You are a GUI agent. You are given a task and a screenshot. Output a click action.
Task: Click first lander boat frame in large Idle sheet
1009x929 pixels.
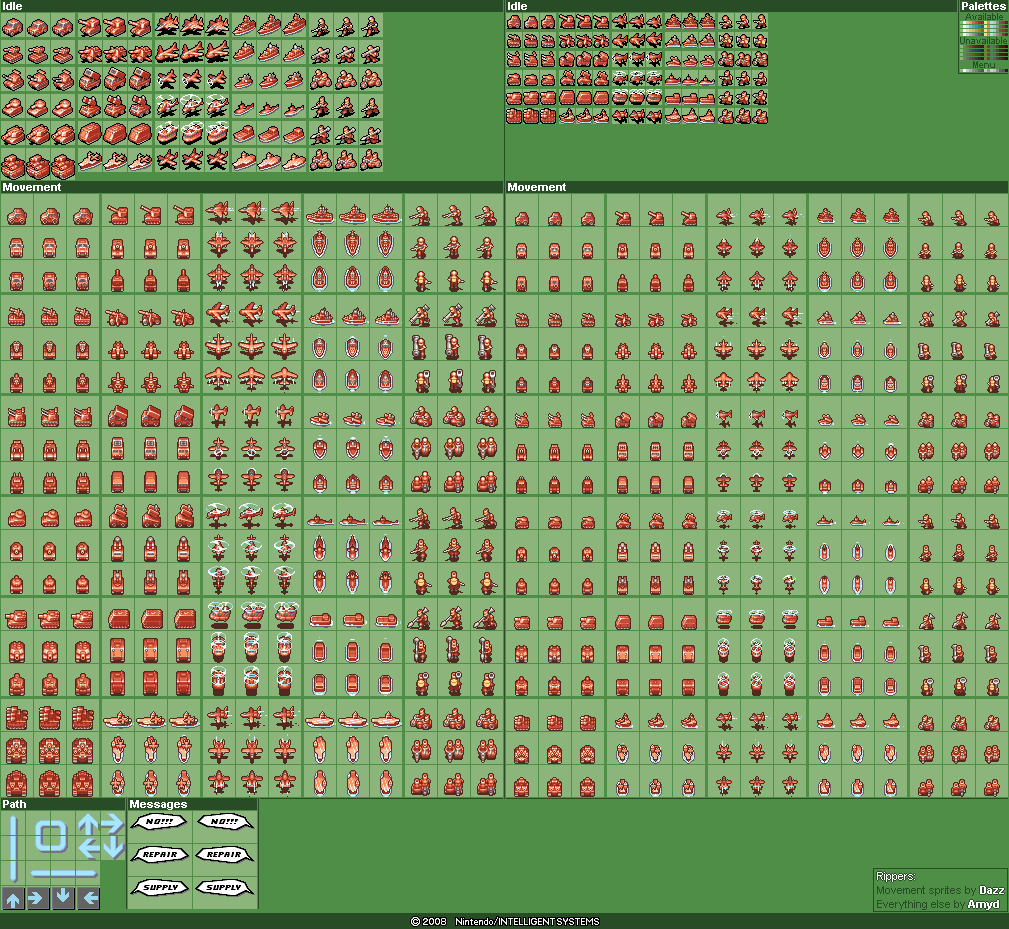coord(244,134)
